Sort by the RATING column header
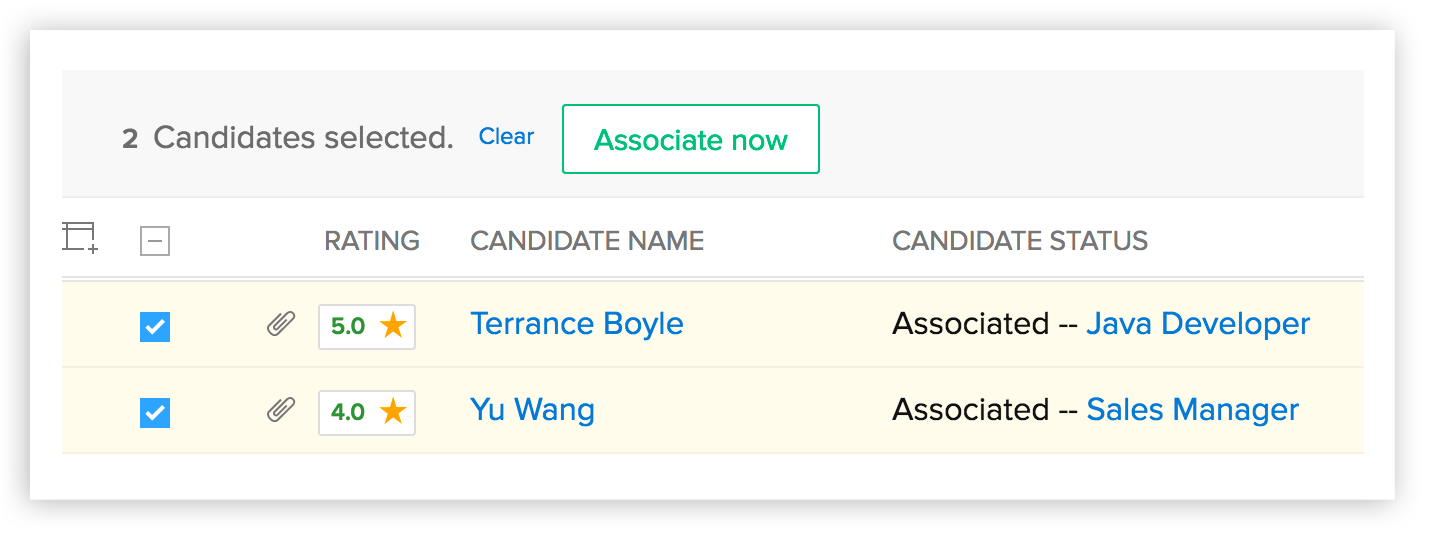The height and width of the screenshot is (548, 1437). click(x=372, y=241)
